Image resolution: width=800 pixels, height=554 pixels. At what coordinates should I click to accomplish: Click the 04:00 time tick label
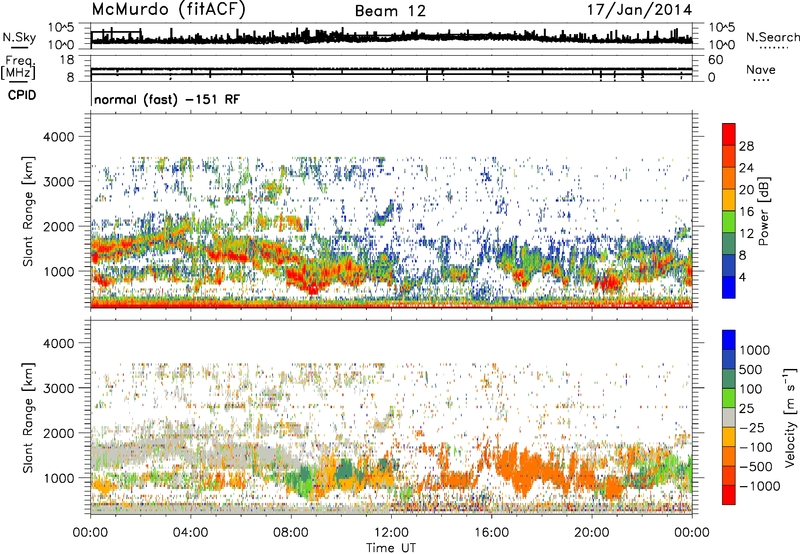click(190, 533)
